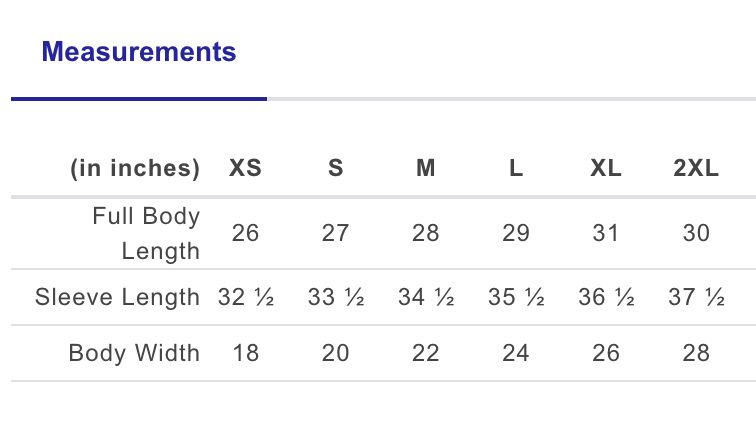Click the S size column header
Screen dimensions: 756x432
pos(336,169)
